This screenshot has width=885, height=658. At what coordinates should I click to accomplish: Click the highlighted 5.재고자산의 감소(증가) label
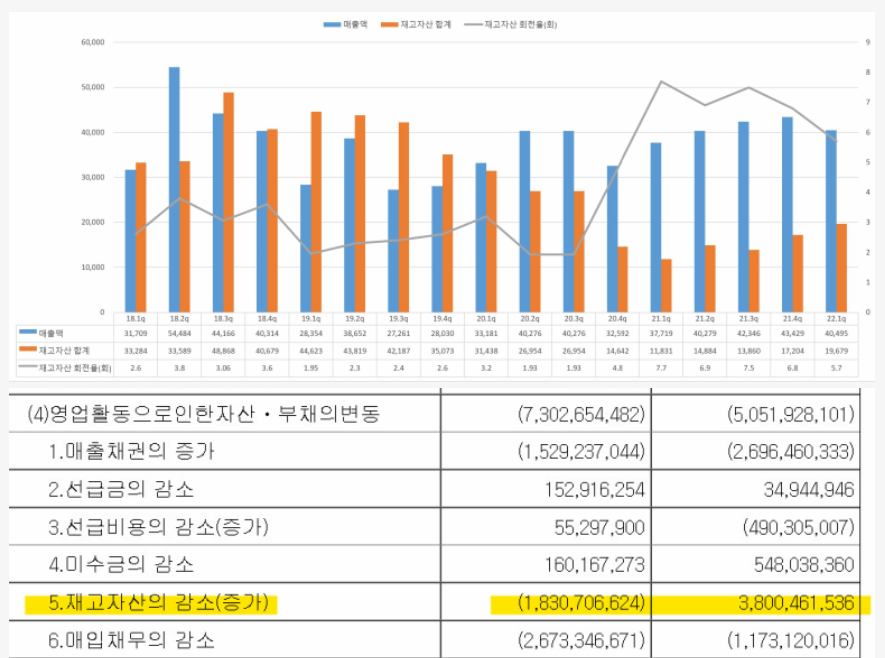(x=159, y=603)
